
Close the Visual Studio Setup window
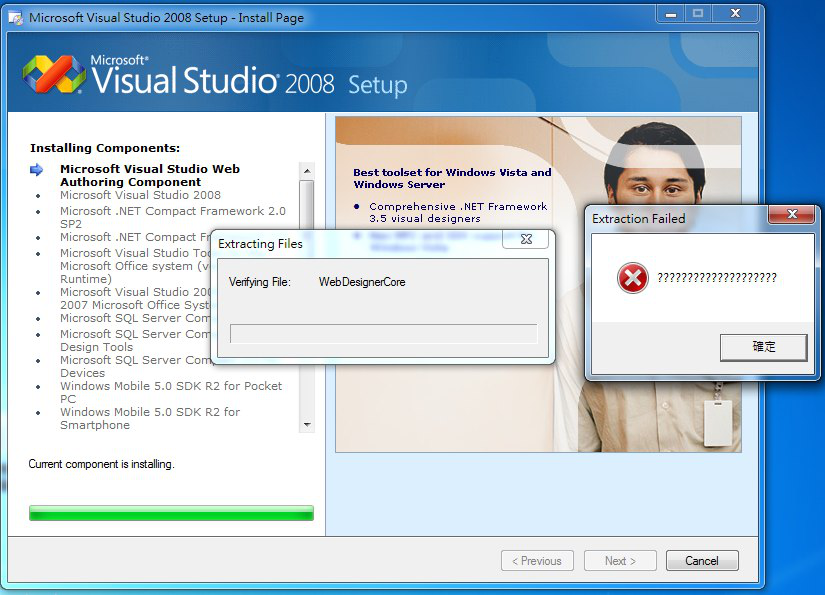click(x=735, y=14)
